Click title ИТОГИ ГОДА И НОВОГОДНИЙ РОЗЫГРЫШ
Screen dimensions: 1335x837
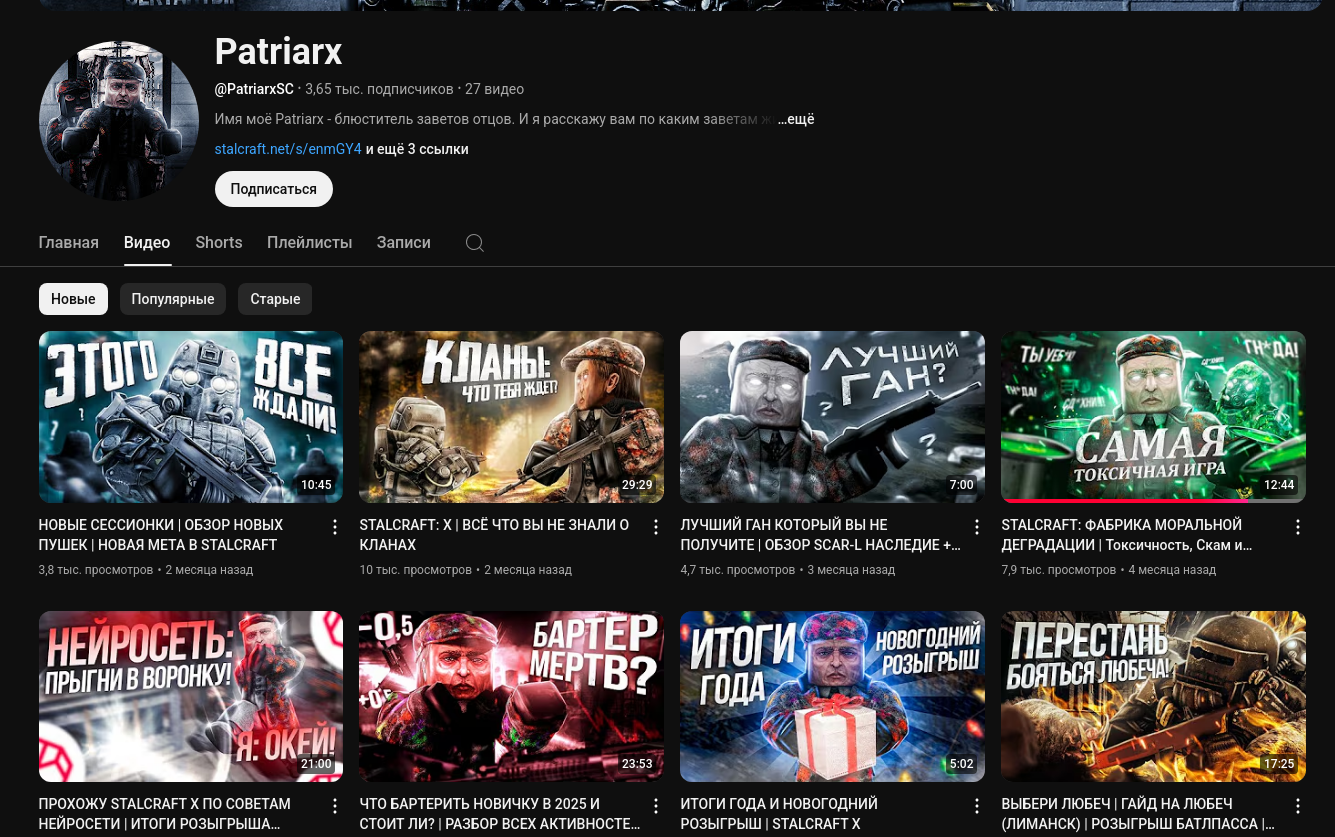pyautogui.click(x=779, y=814)
